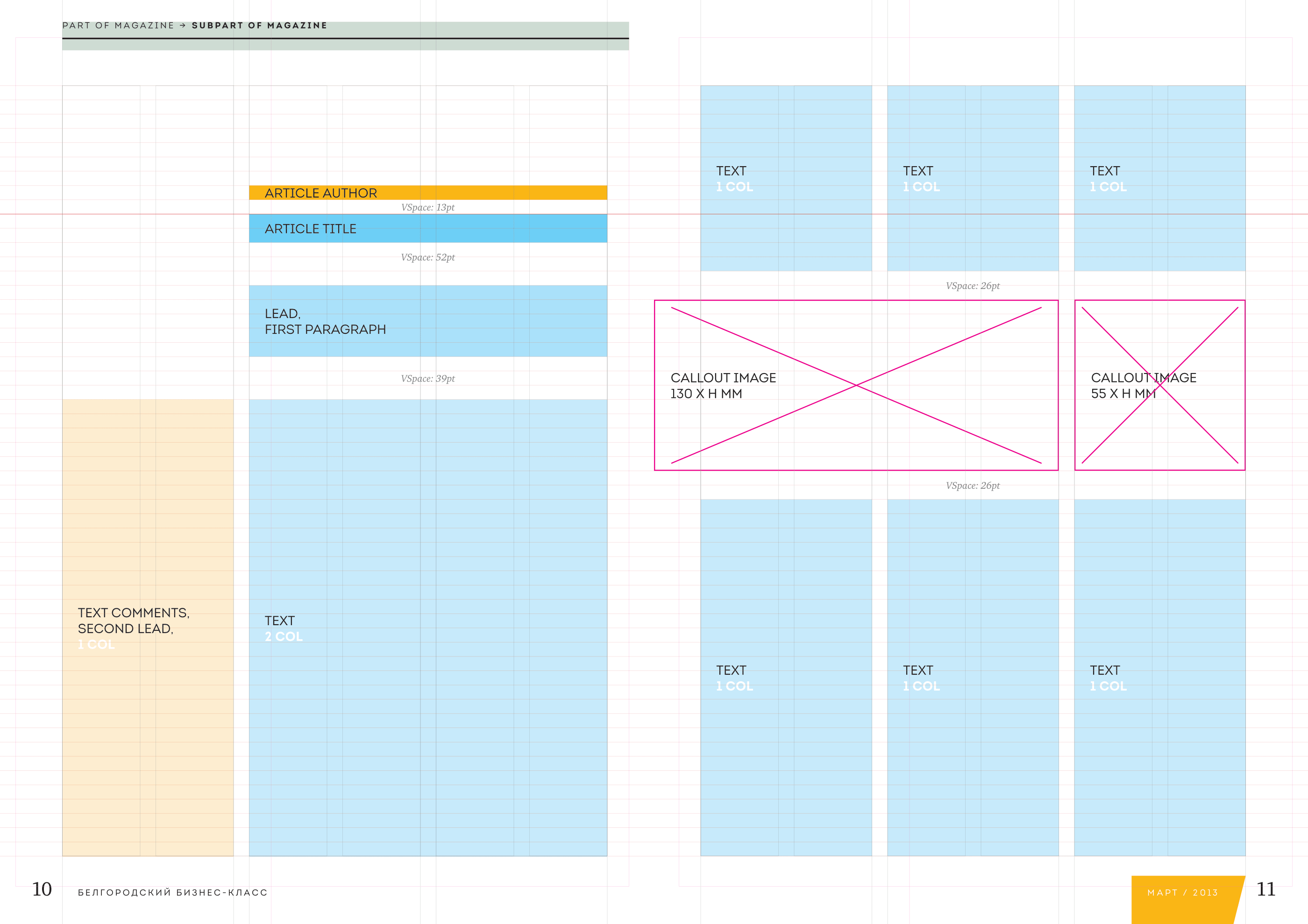
Task: Click the 'VSpace: 26pt' label below the callout images
Action: [973, 486]
